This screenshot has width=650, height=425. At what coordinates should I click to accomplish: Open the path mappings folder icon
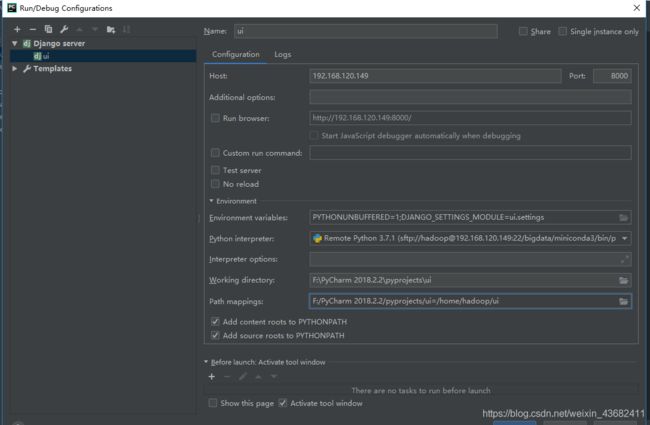coord(623,301)
